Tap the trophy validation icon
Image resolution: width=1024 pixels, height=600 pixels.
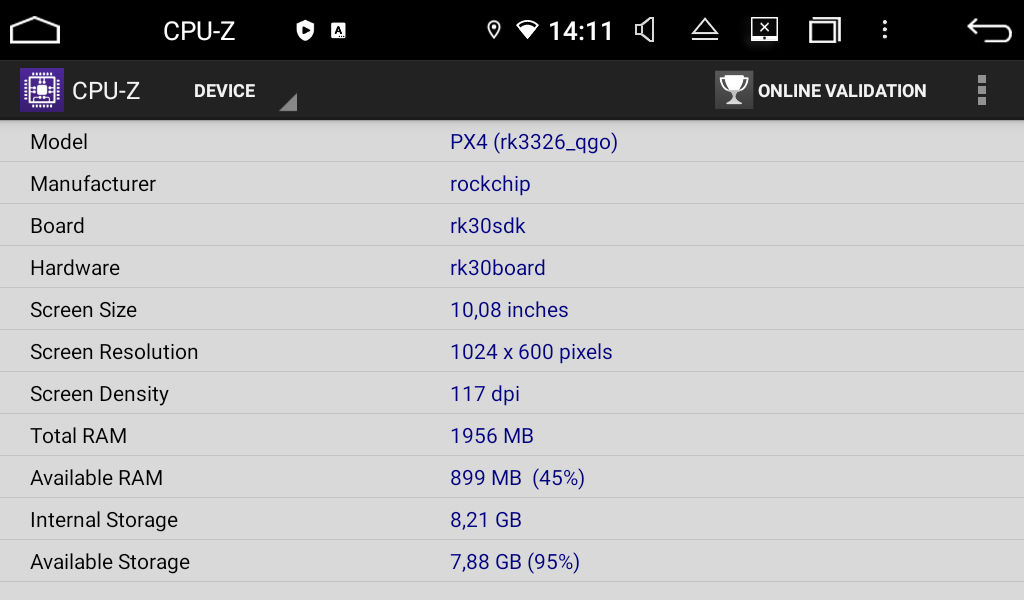click(733, 89)
